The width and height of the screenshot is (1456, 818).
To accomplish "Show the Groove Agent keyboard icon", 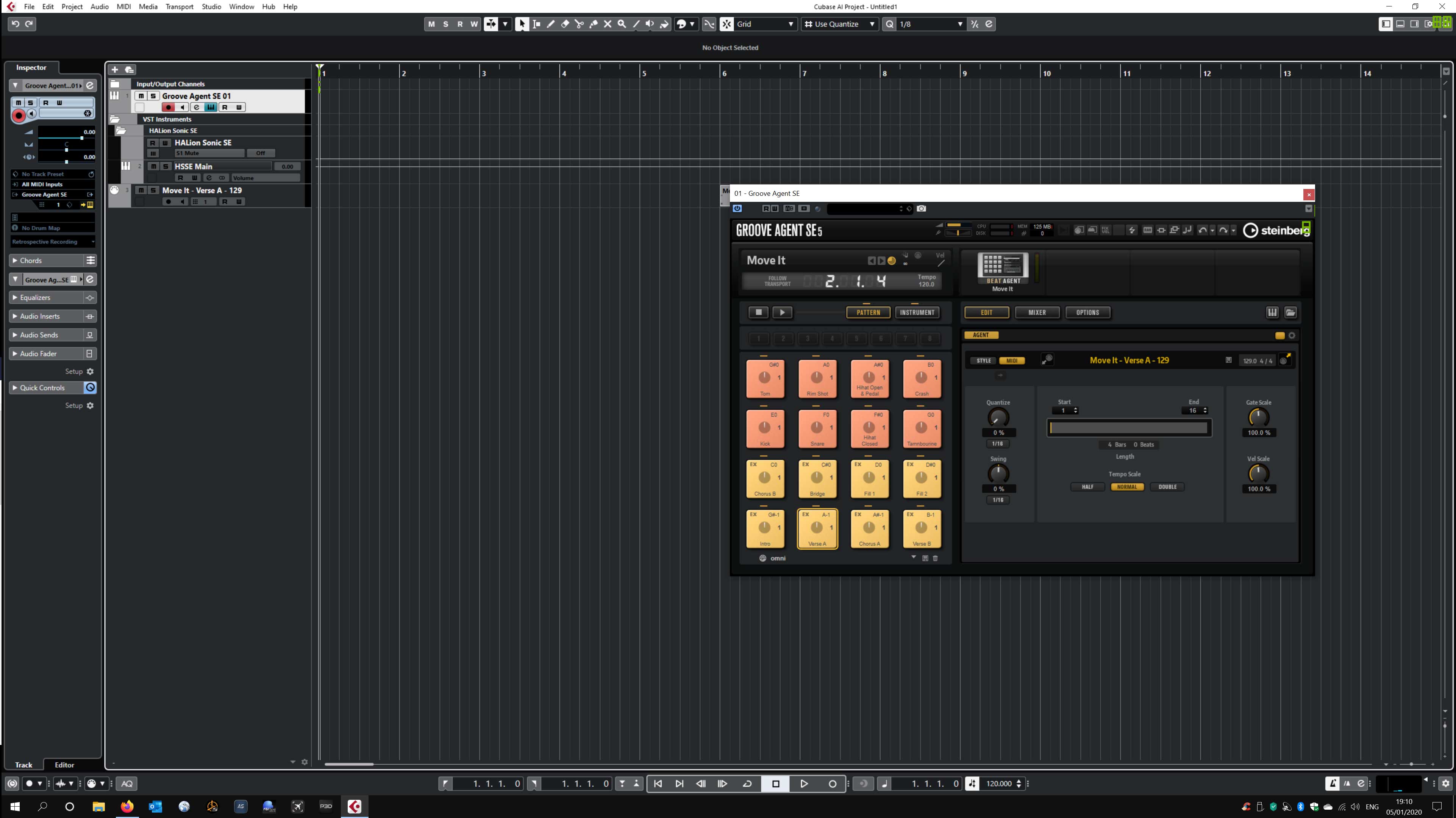I will click(x=1272, y=312).
